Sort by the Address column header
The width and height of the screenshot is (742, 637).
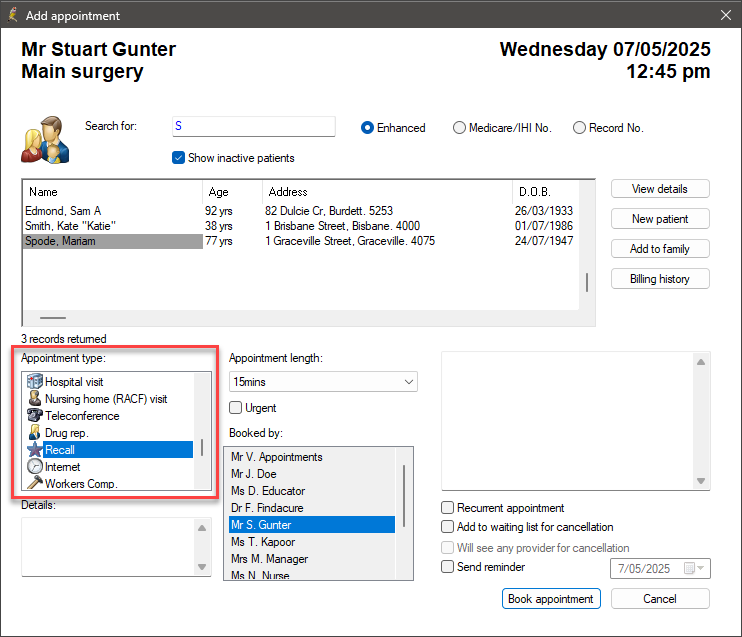pyautogui.click(x=387, y=192)
